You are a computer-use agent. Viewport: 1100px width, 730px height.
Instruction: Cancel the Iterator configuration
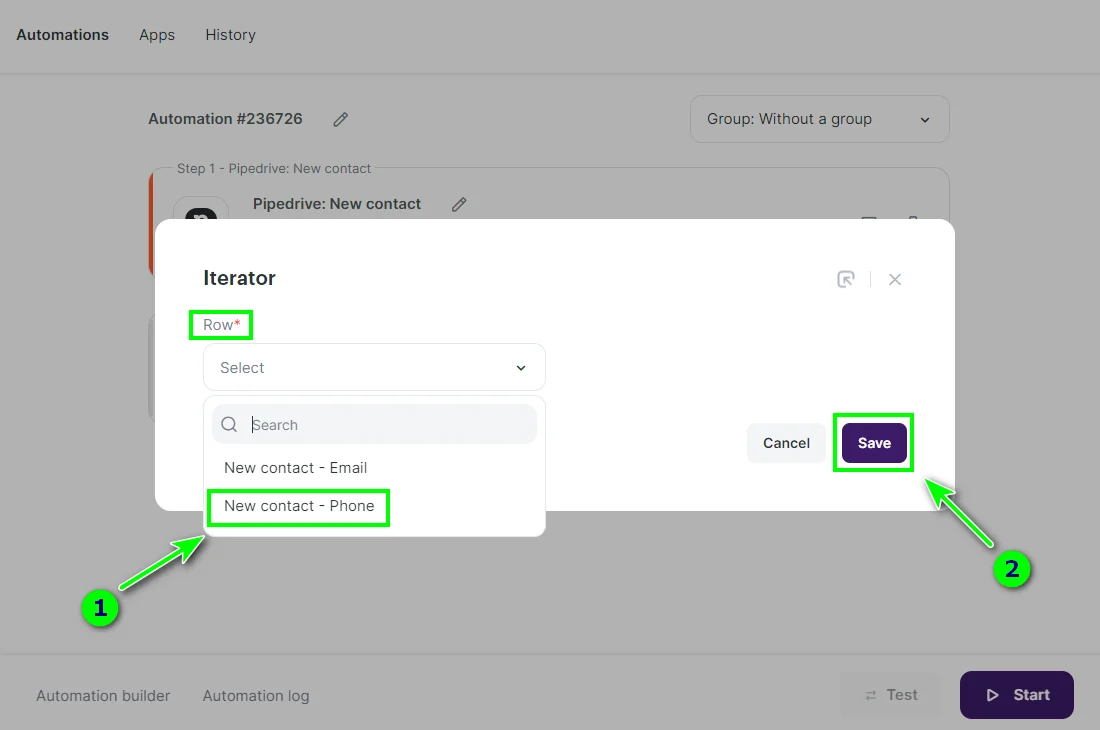[x=786, y=443]
